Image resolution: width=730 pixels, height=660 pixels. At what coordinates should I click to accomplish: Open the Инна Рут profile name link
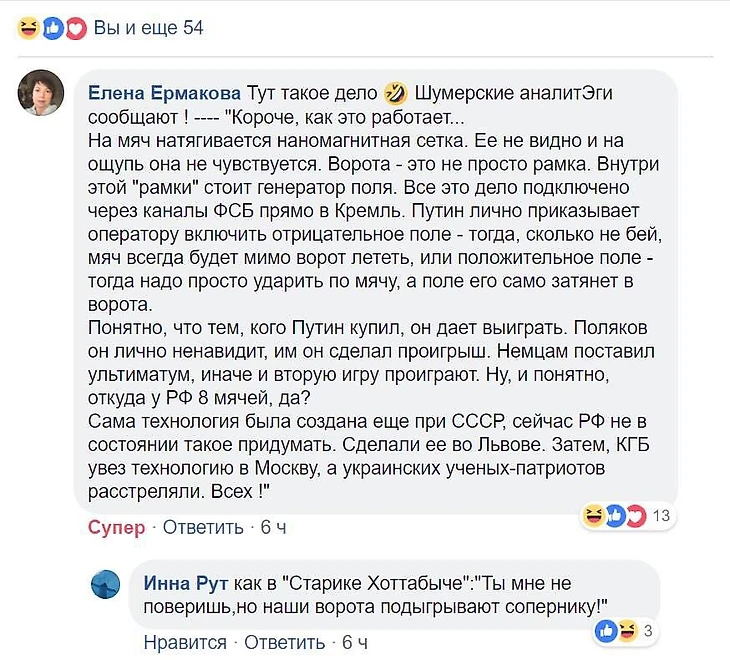click(184, 582)
